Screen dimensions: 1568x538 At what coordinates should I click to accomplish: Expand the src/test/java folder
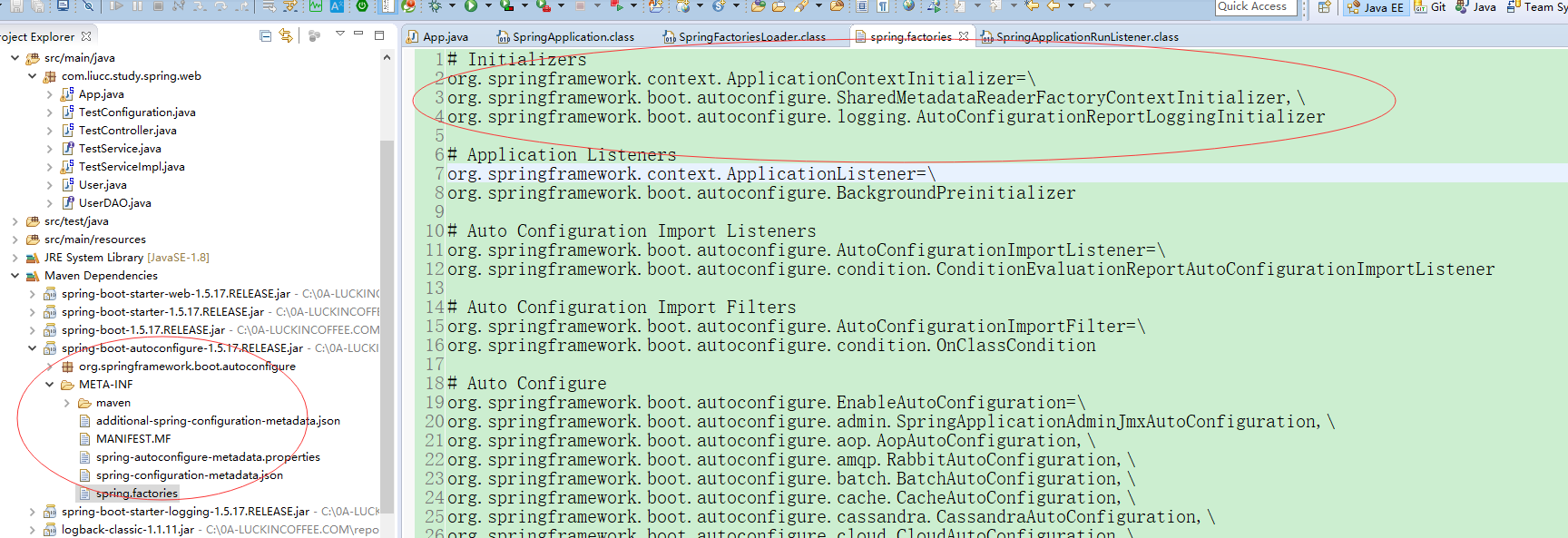tap(15, 221)
